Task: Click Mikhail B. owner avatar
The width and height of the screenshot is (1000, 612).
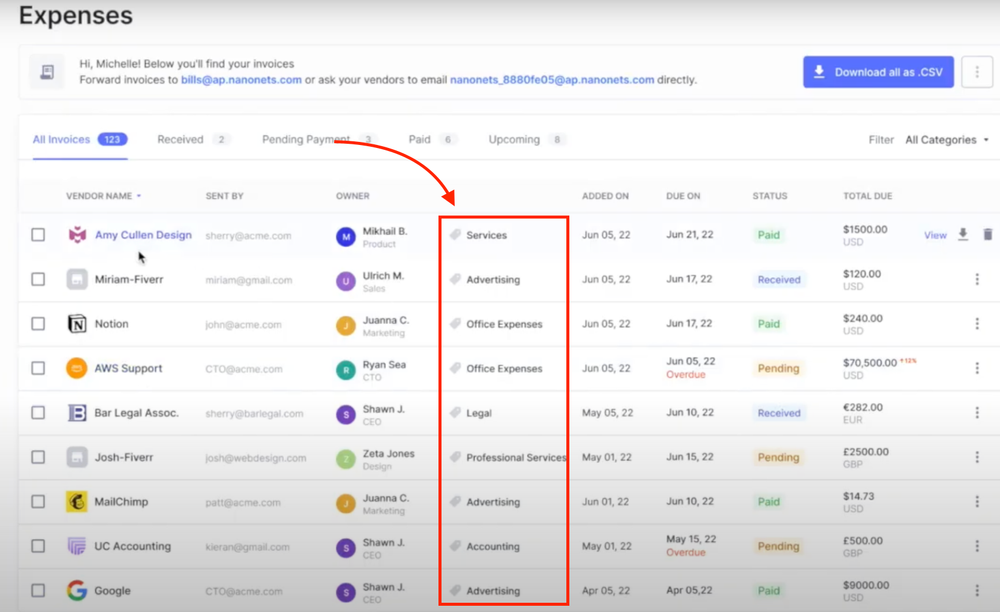Action: (346, 236)
